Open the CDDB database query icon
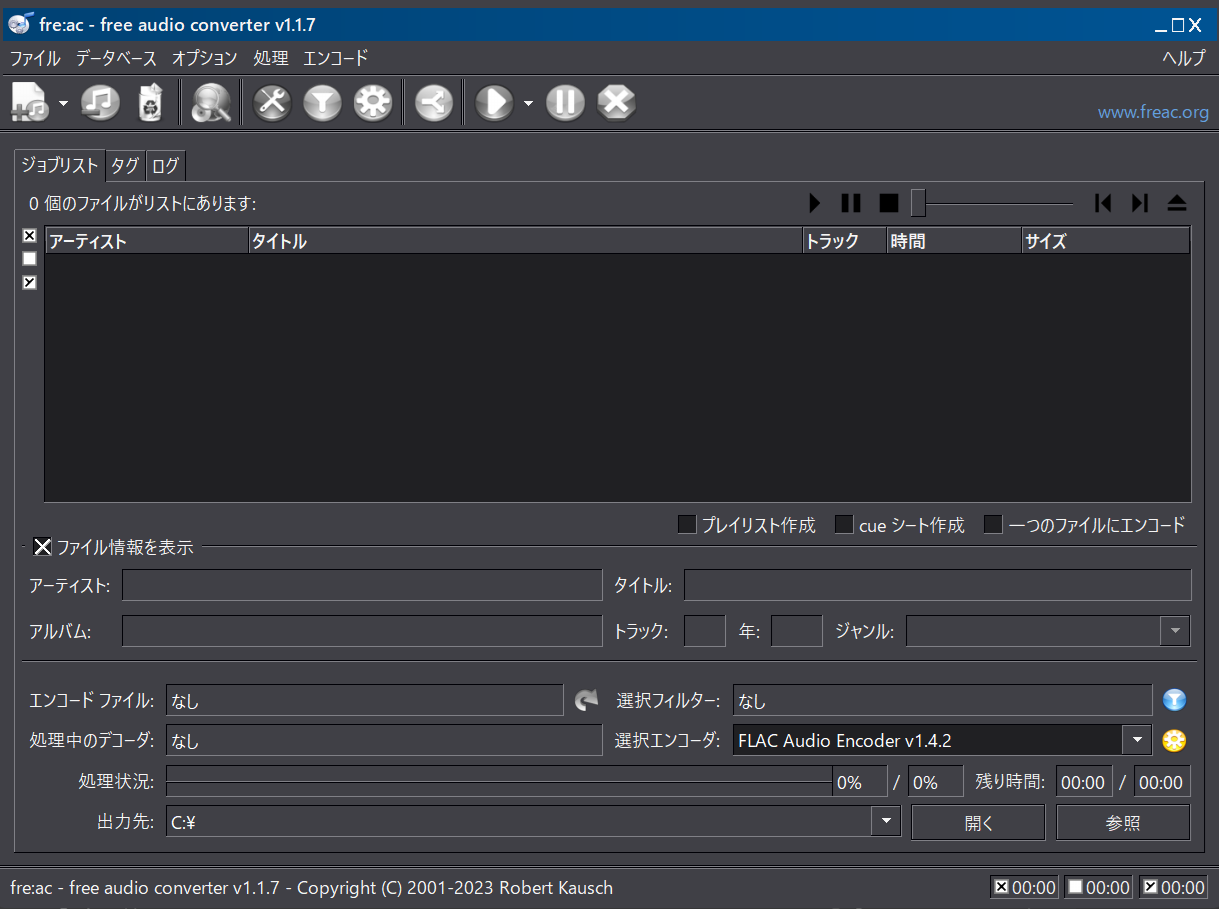1219x909 pixels. (211, 103)
